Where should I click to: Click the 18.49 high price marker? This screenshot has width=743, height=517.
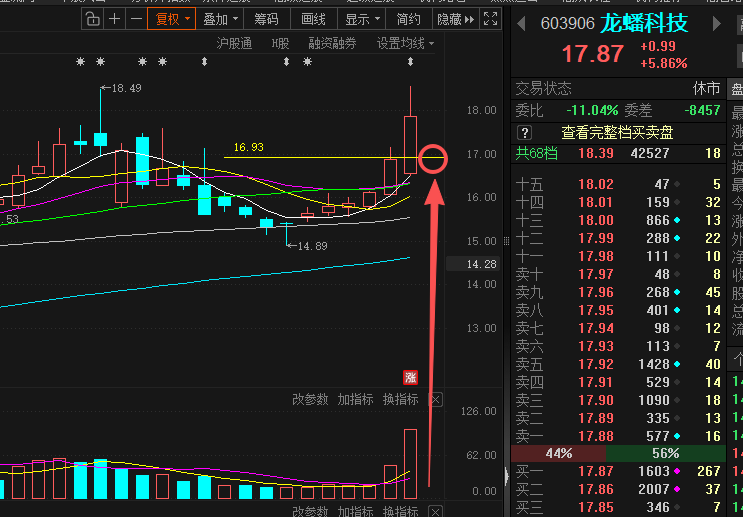point(121,88)
